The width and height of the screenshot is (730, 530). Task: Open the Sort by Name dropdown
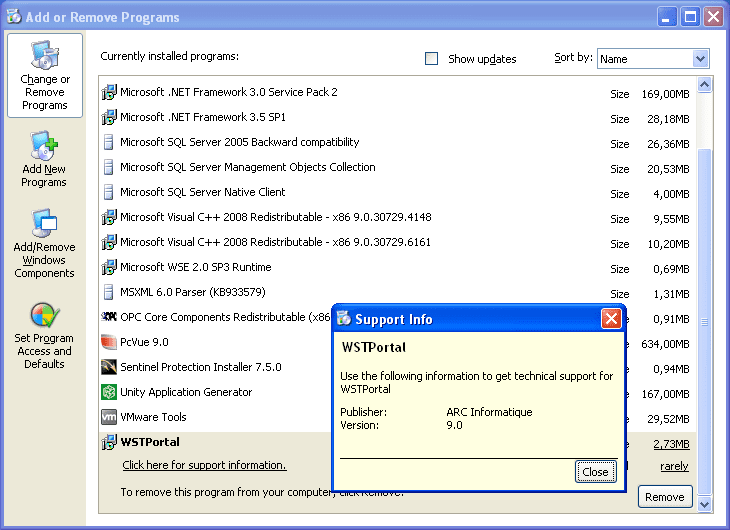pos(700,59)
